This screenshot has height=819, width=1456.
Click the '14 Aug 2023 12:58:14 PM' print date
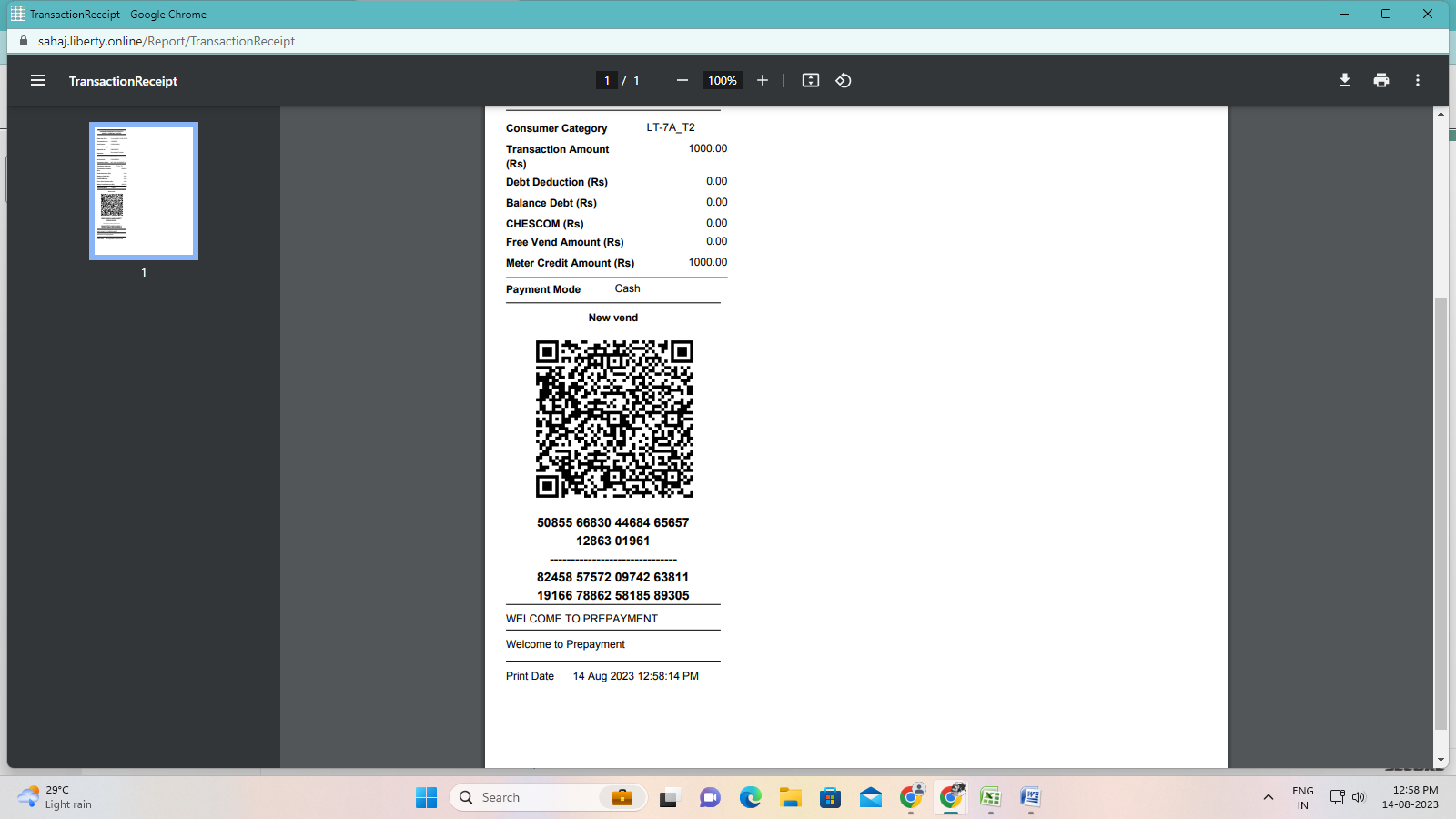(636, 676)
